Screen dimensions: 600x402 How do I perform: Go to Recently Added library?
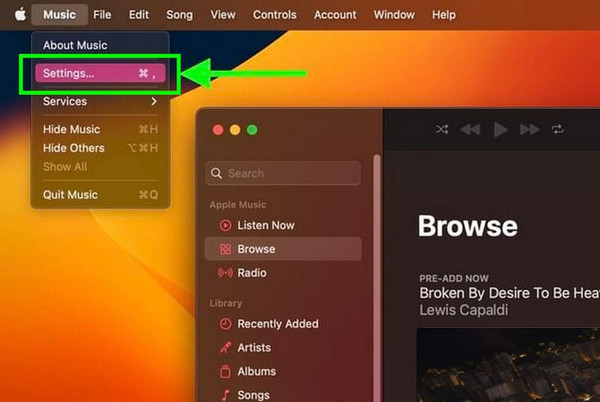pos(277,324)
